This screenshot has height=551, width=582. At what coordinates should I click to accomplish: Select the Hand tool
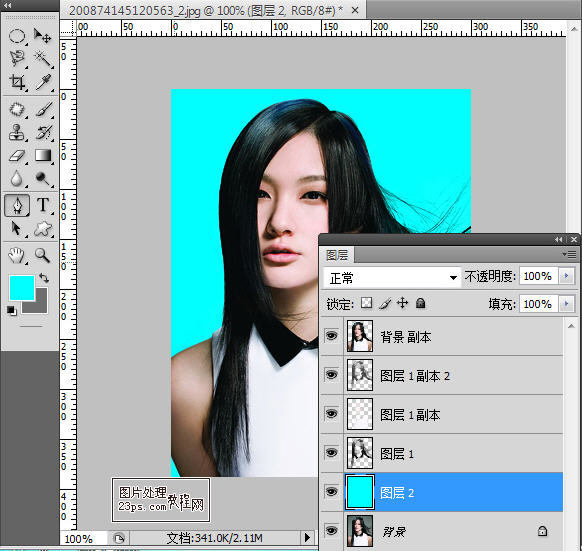(x=16, y=255)
